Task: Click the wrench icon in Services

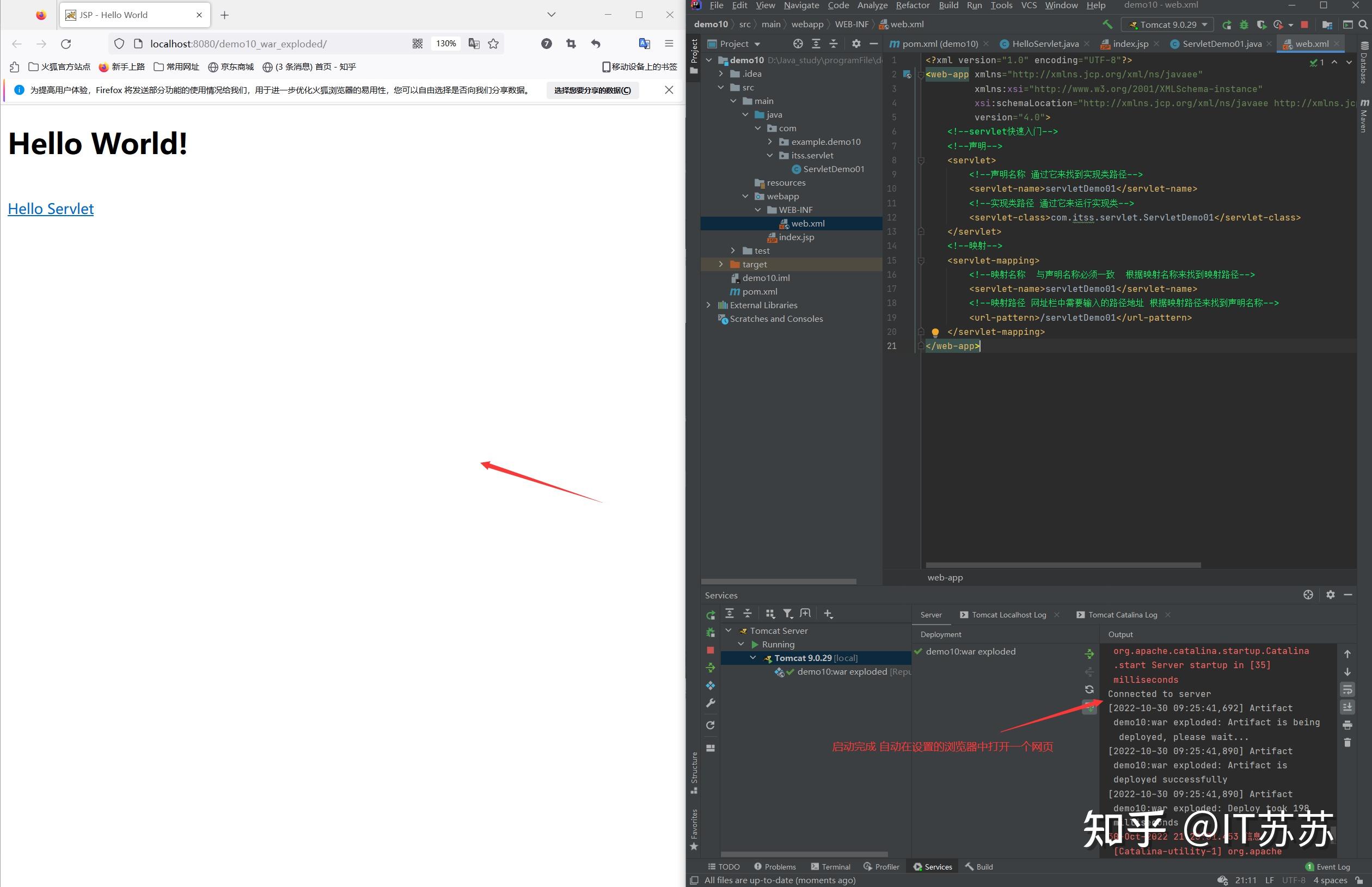Action: [x=710, y=703]
